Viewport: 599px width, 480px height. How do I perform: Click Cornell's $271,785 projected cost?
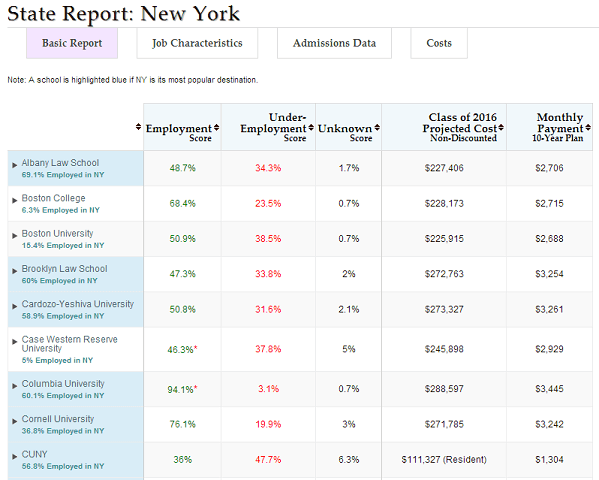pyautogui.click(x=444, y=424)
